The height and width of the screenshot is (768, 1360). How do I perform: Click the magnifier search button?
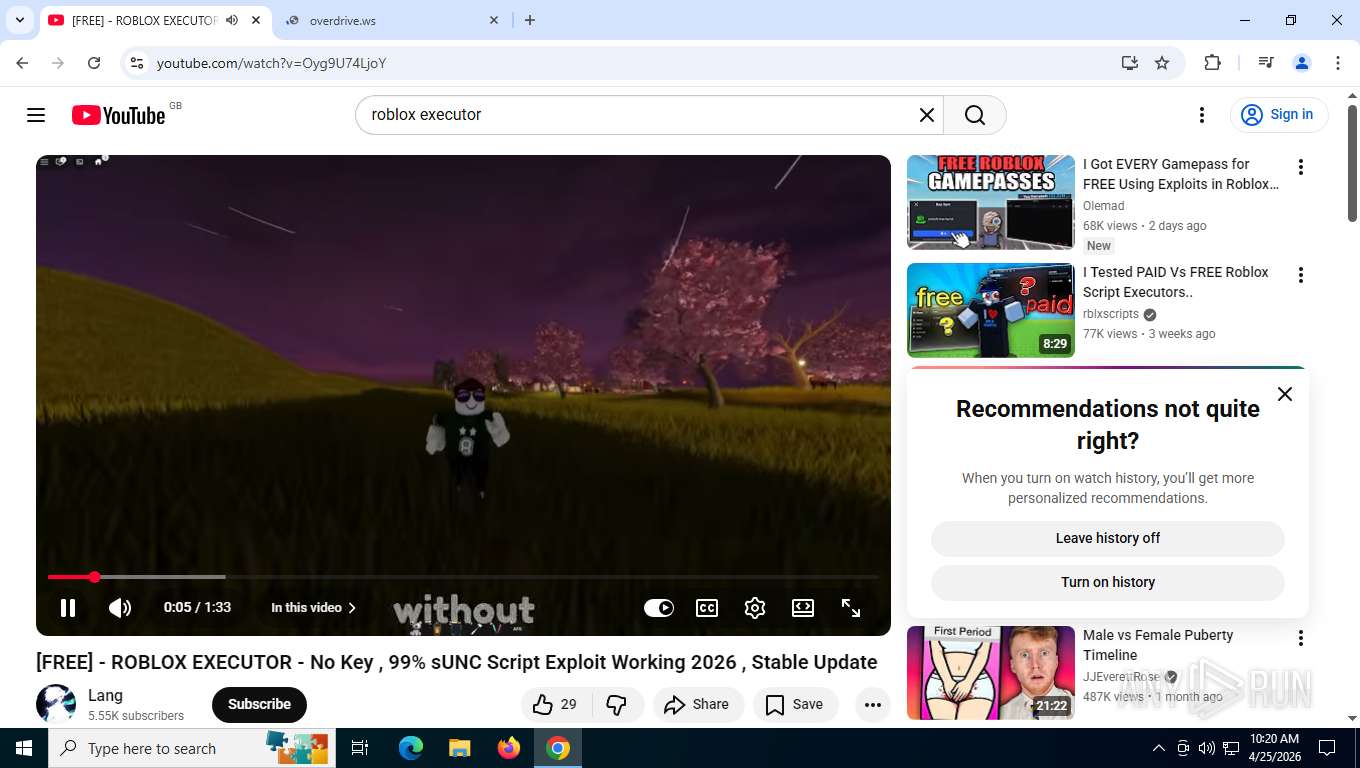975,115
